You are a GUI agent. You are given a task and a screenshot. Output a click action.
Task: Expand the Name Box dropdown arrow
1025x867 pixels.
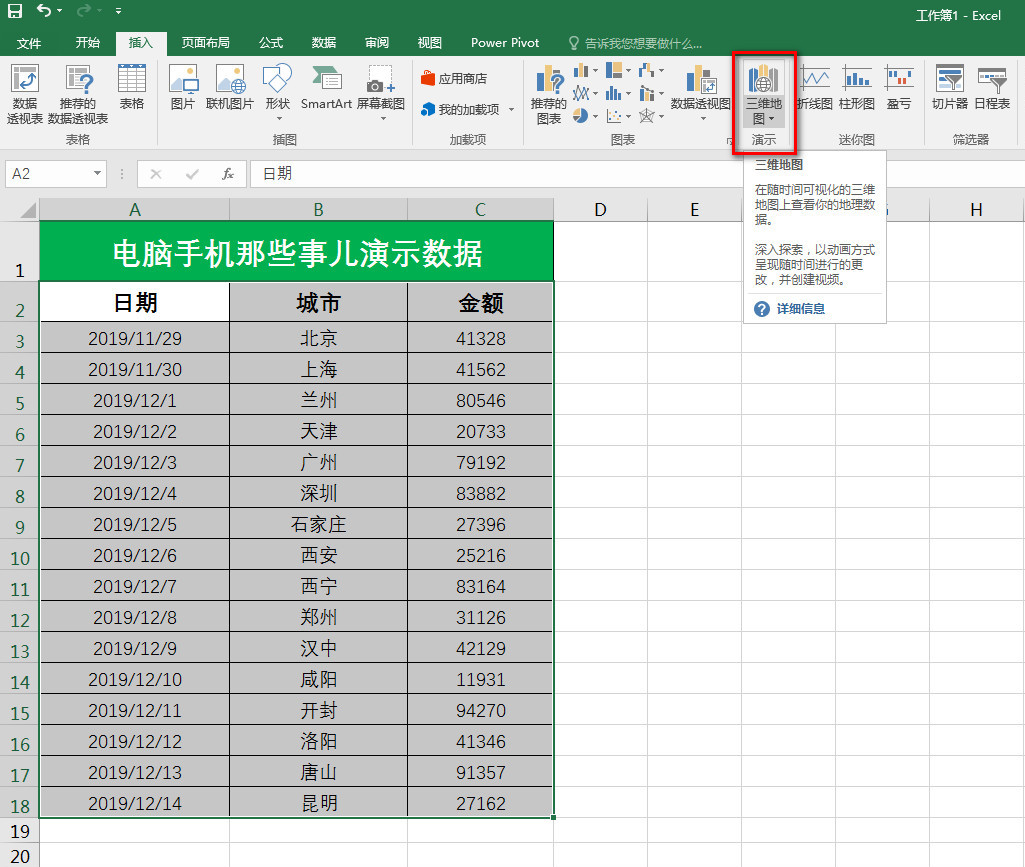point(96,173)
